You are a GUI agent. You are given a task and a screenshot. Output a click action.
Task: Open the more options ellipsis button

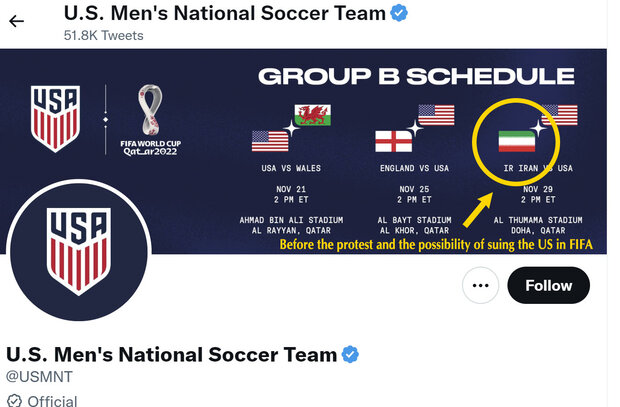pyautogui.click(x=480, y=286)
